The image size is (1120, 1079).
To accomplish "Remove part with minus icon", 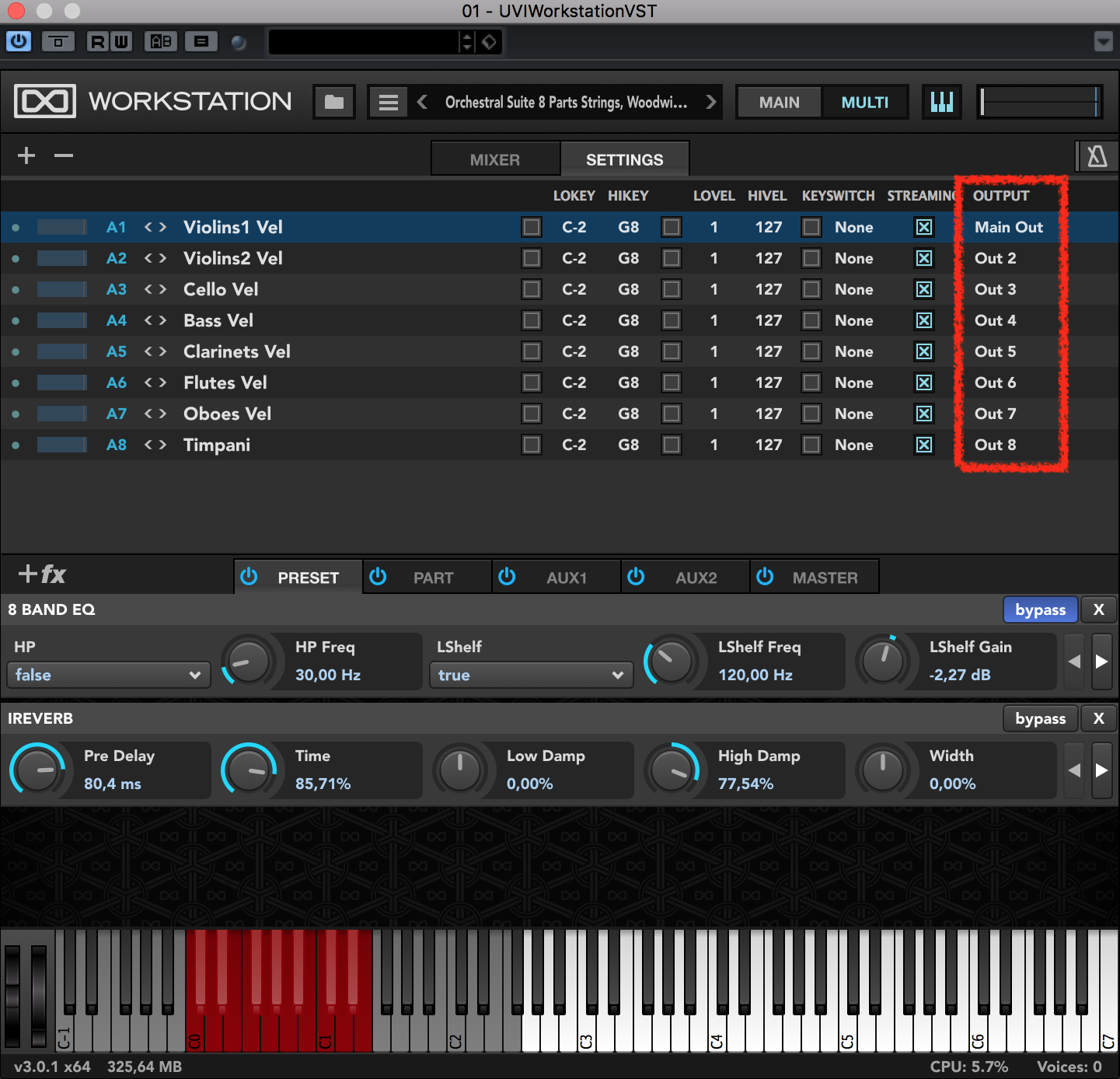I will (x=64, y=155).
